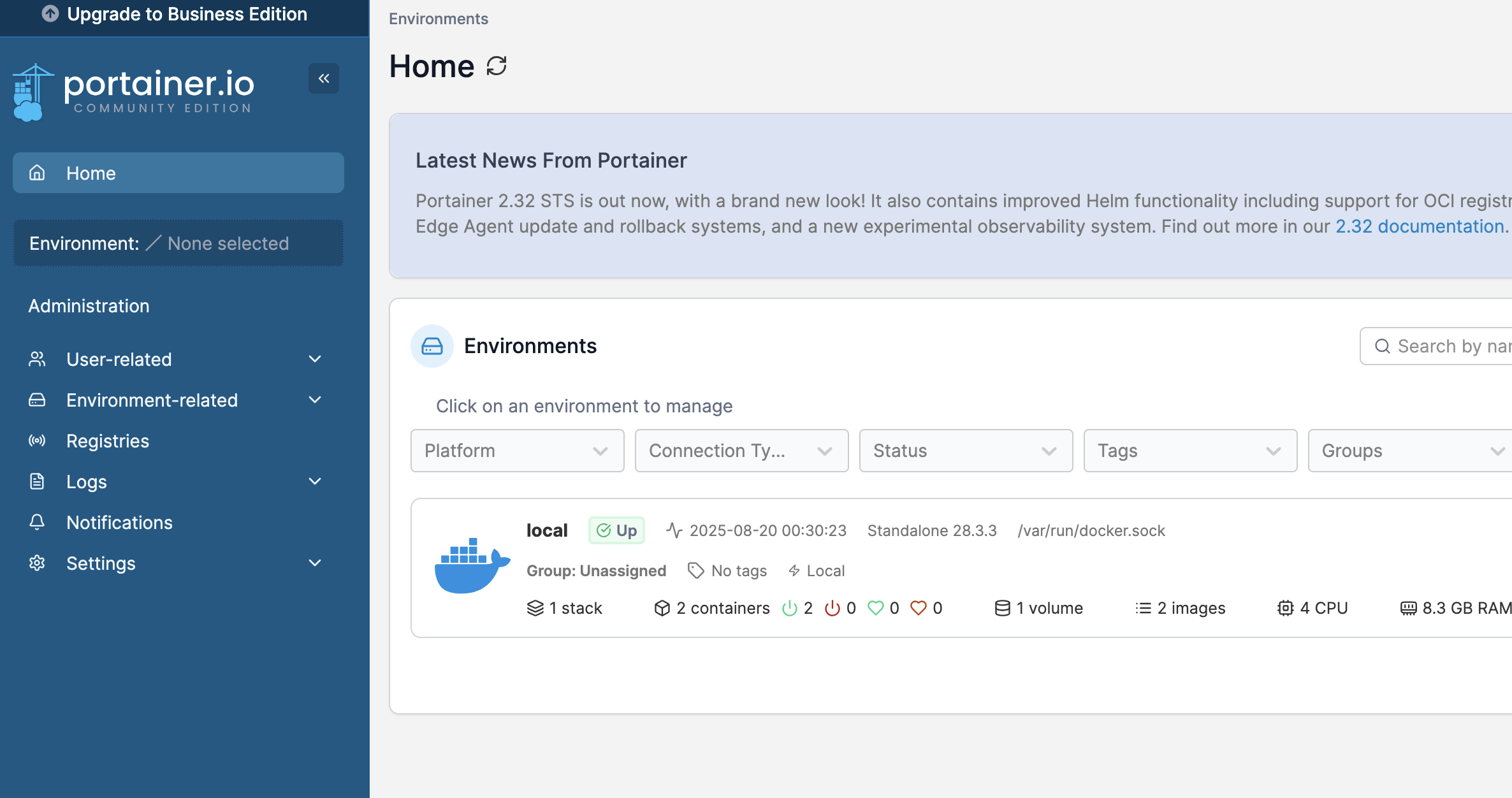This screenshot has width=1512, height=798.
Task: Click the Latest News From Portainer heading
Action: (551, 160)
